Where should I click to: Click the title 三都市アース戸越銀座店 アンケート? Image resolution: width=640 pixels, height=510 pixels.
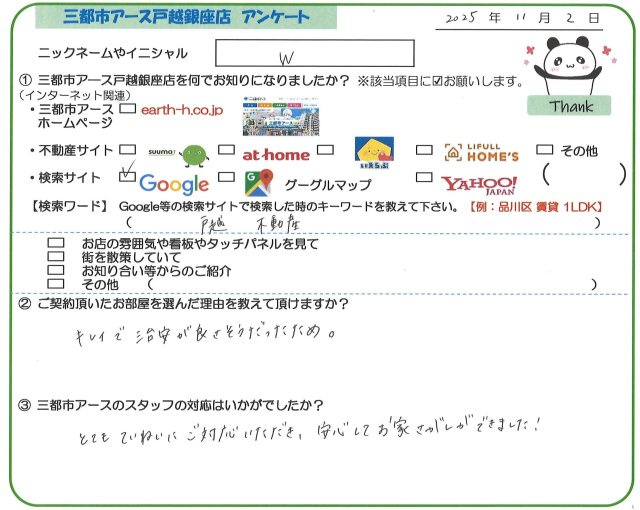186,18
